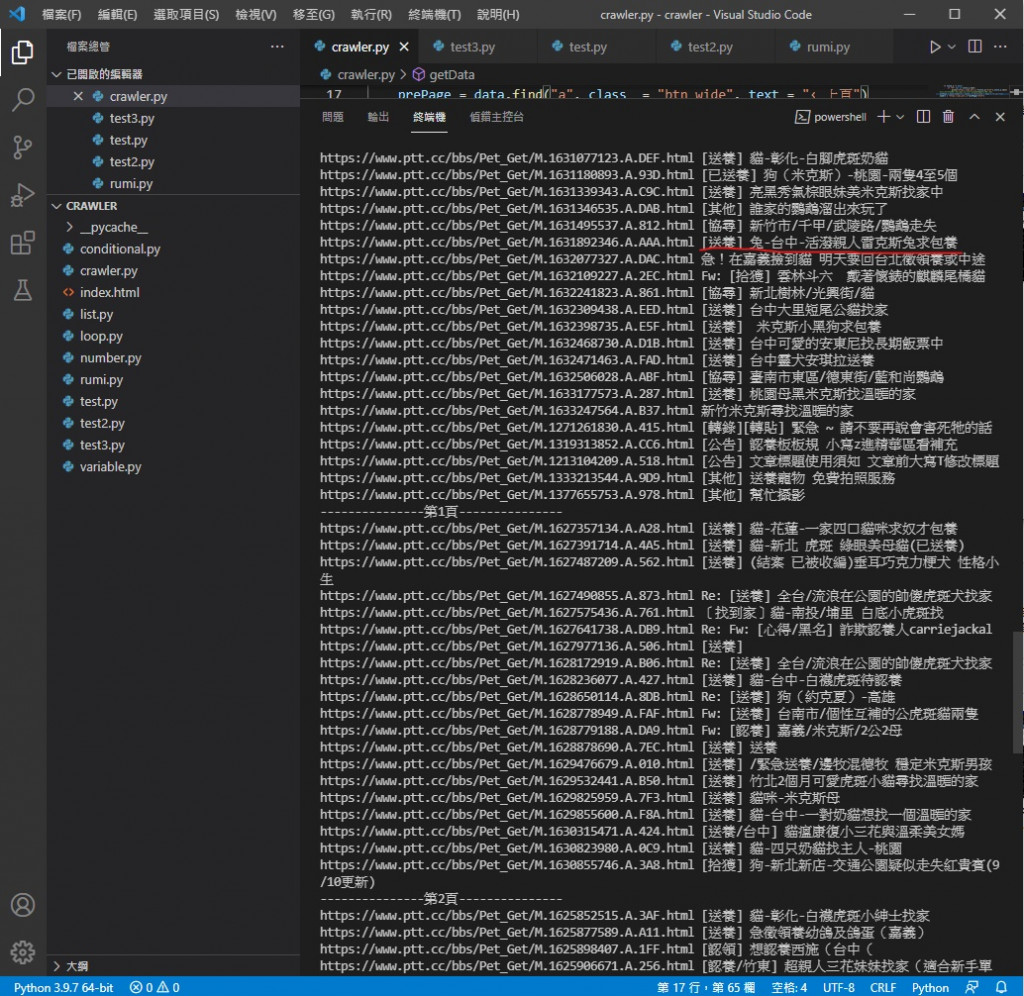Switch to test3.py editor tab
Screen dimensions: 1024x996
coord(472,47)
